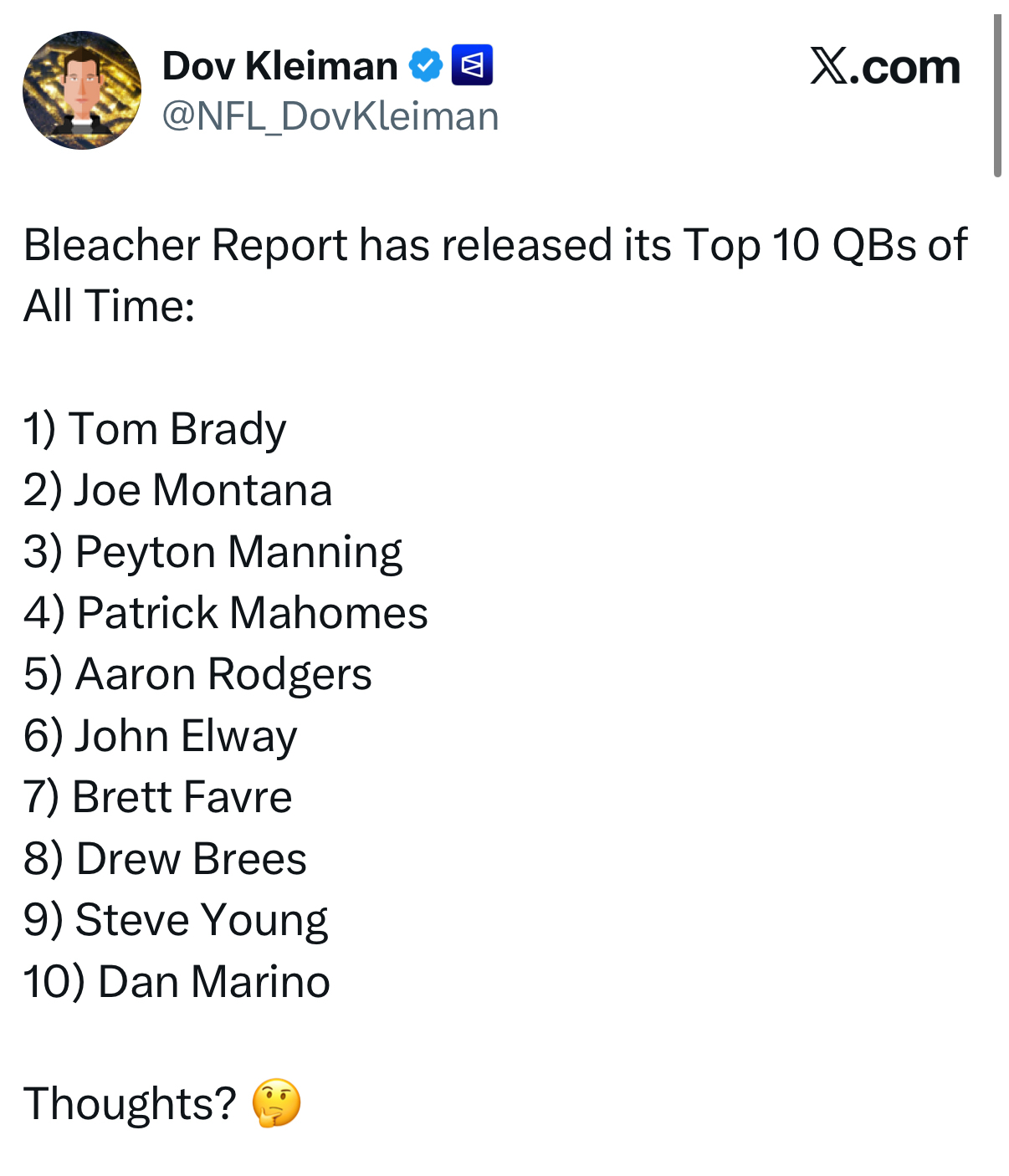Click the 'Thoughts?' text
The height and width of the screenshot is (1176, 1009).
tap(130, 1104)
